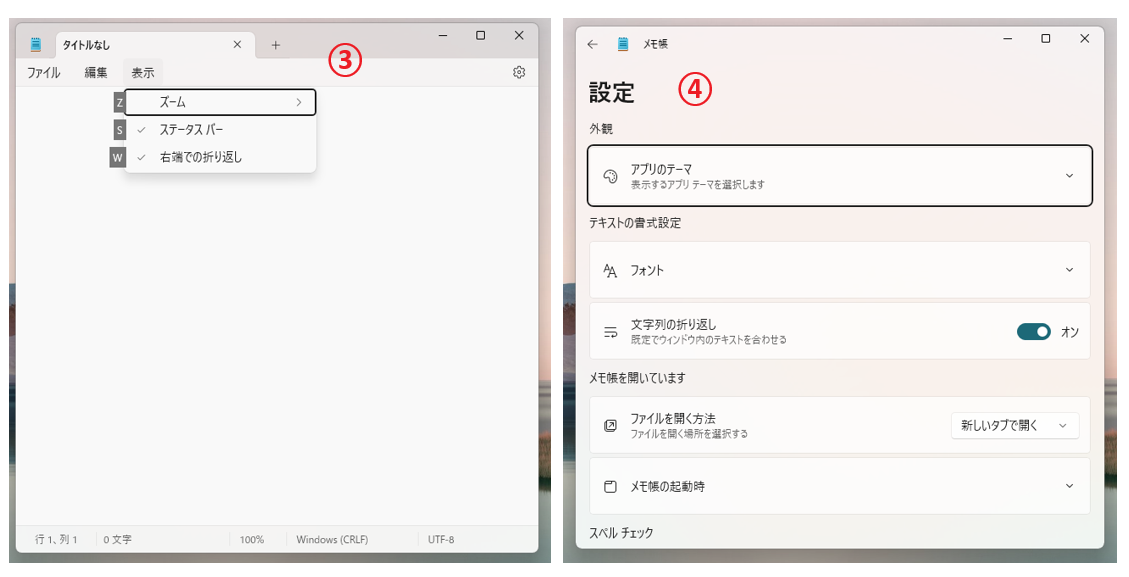The width and height of the screenshot is (1129, 577).
Task: Click the palette icon for アプリのテーマ
Action: 611,176
